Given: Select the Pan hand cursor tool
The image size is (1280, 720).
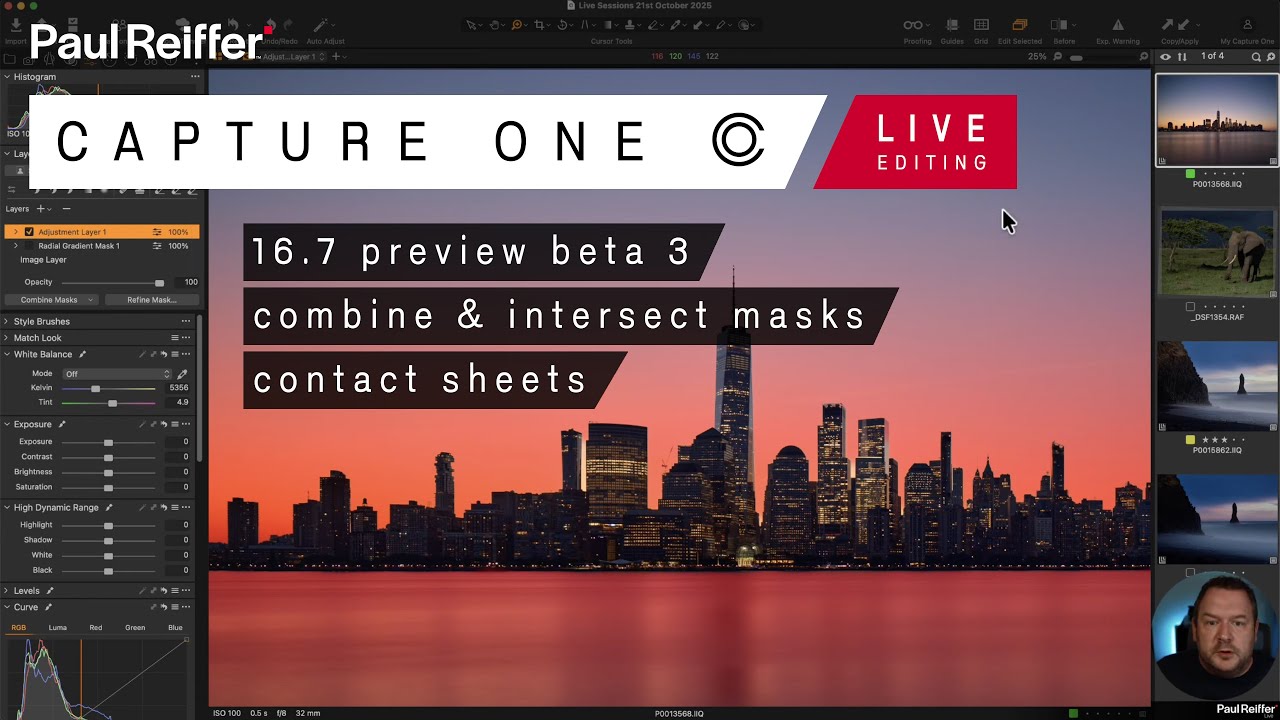Looking at the screenshot, I should click(x=496, y=25).
